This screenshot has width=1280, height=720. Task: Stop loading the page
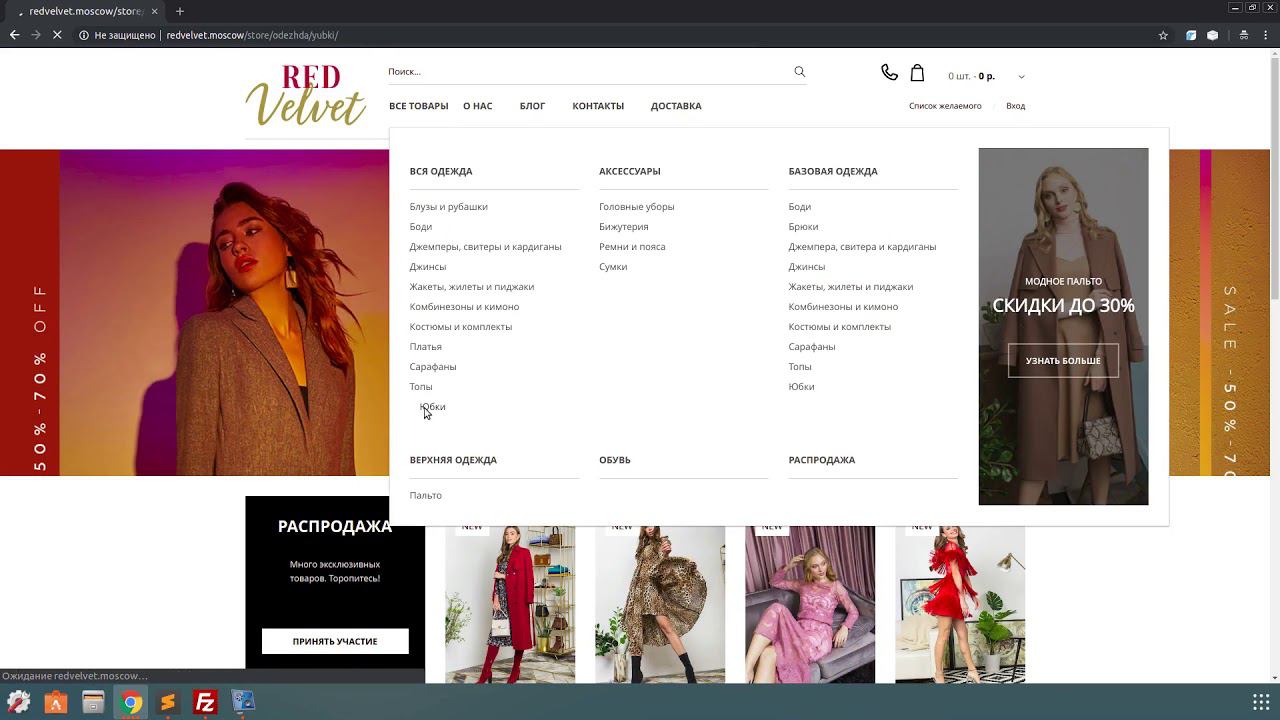pyautogui.click(x=58, y=35)
